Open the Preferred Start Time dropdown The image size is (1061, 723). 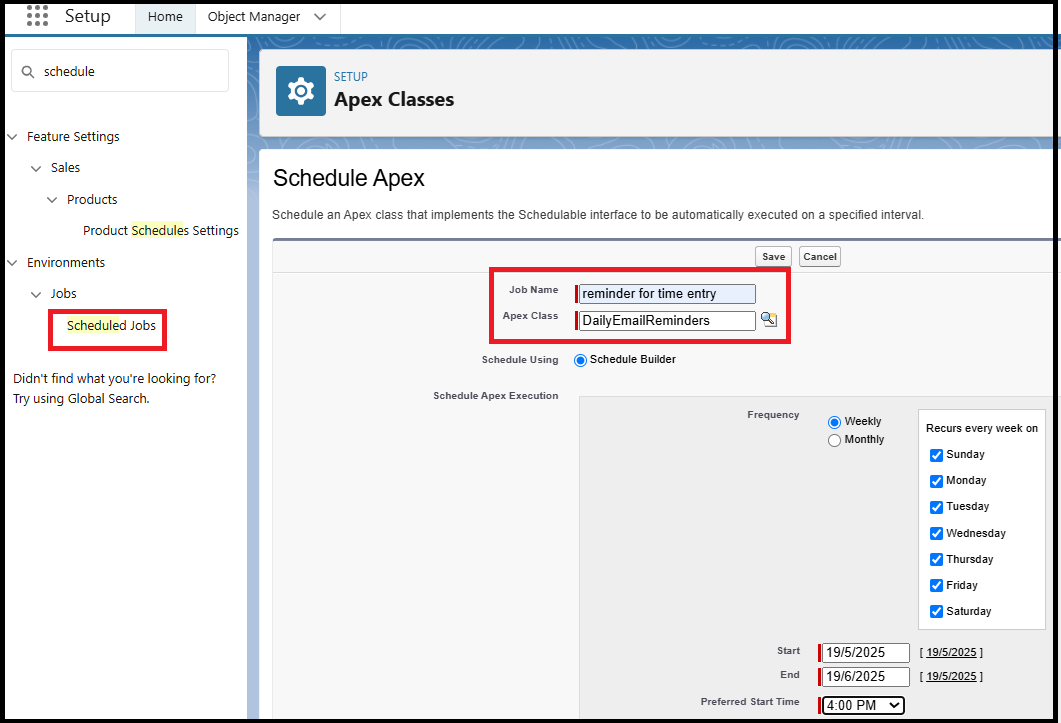pyautogui.click(x=863, y=705)
